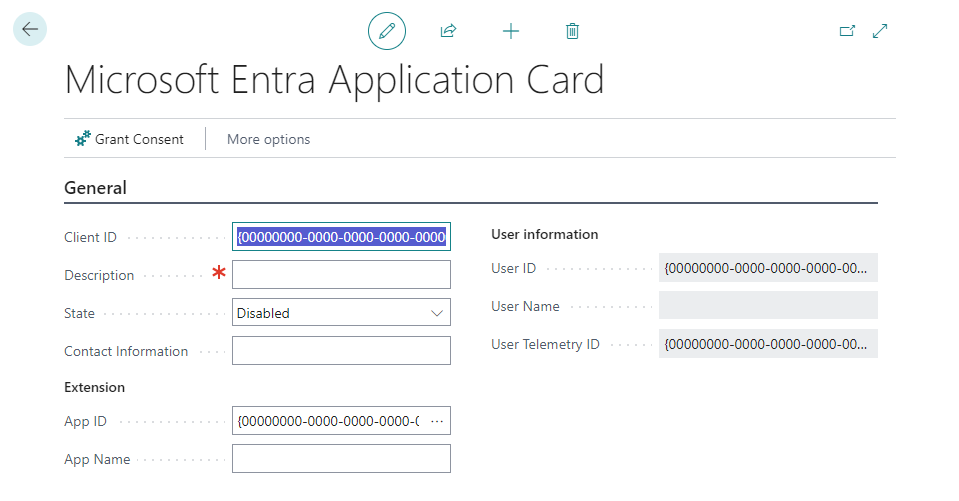Focus the Description input field
This screenshot has width=959, height=501.
pyautogui.click(x=341, y=275)
